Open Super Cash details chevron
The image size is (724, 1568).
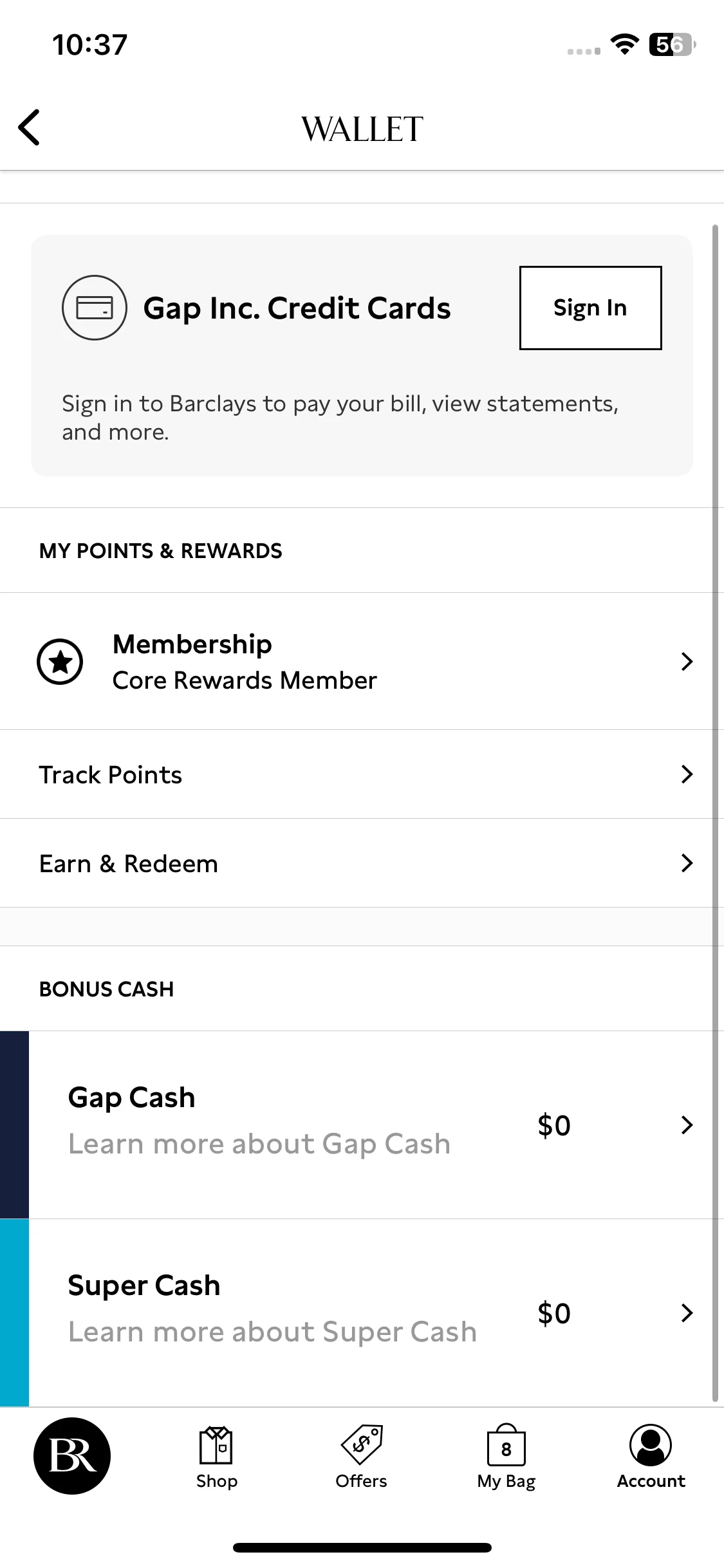coord(687,1313)
